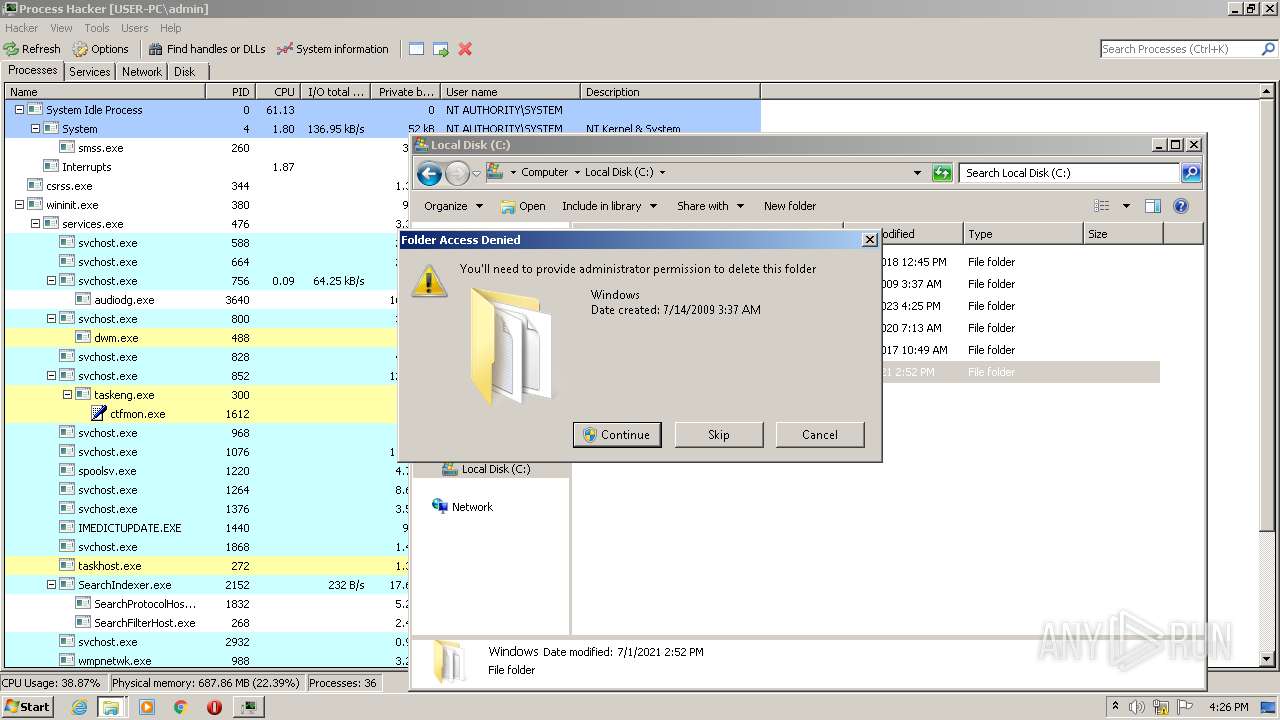Open the Include in library dropdown

609,206
